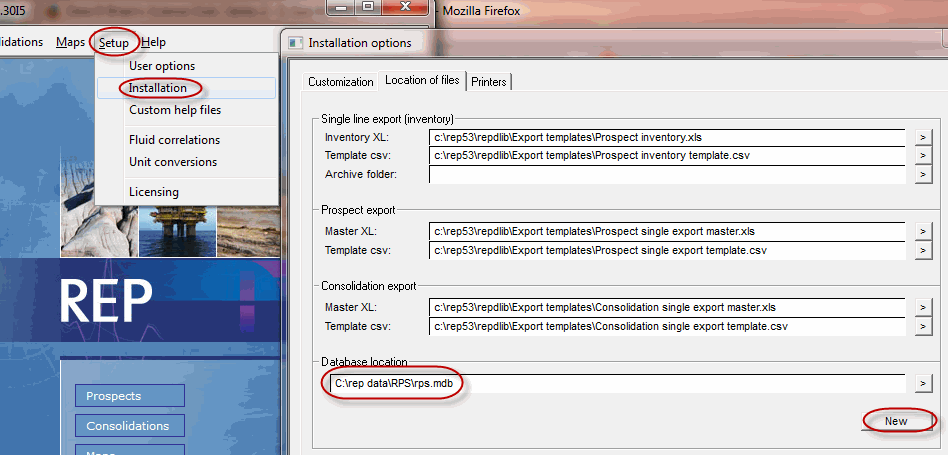Browse for Prospect export Master XL
Image resolution: width=948 pixels, height=455 pixels.
point(923,231)
